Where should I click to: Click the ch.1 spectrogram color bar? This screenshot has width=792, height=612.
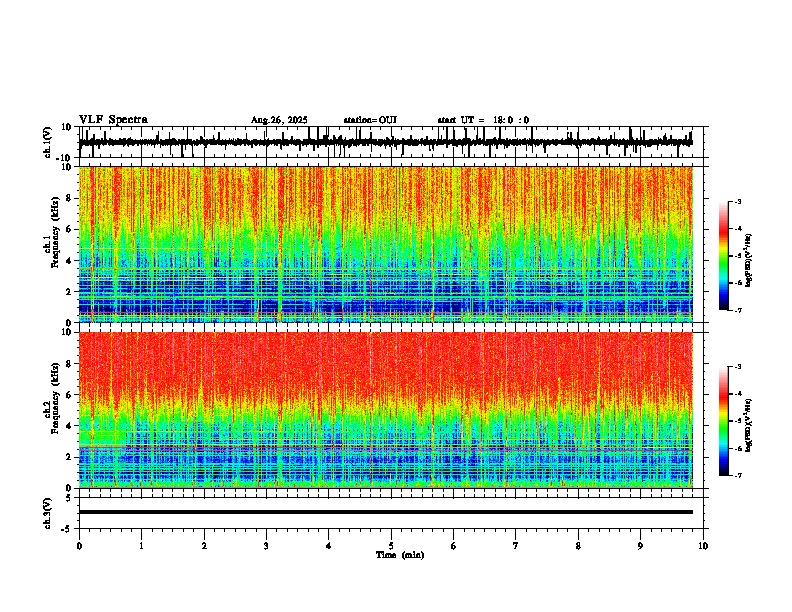tap(723, 256)
